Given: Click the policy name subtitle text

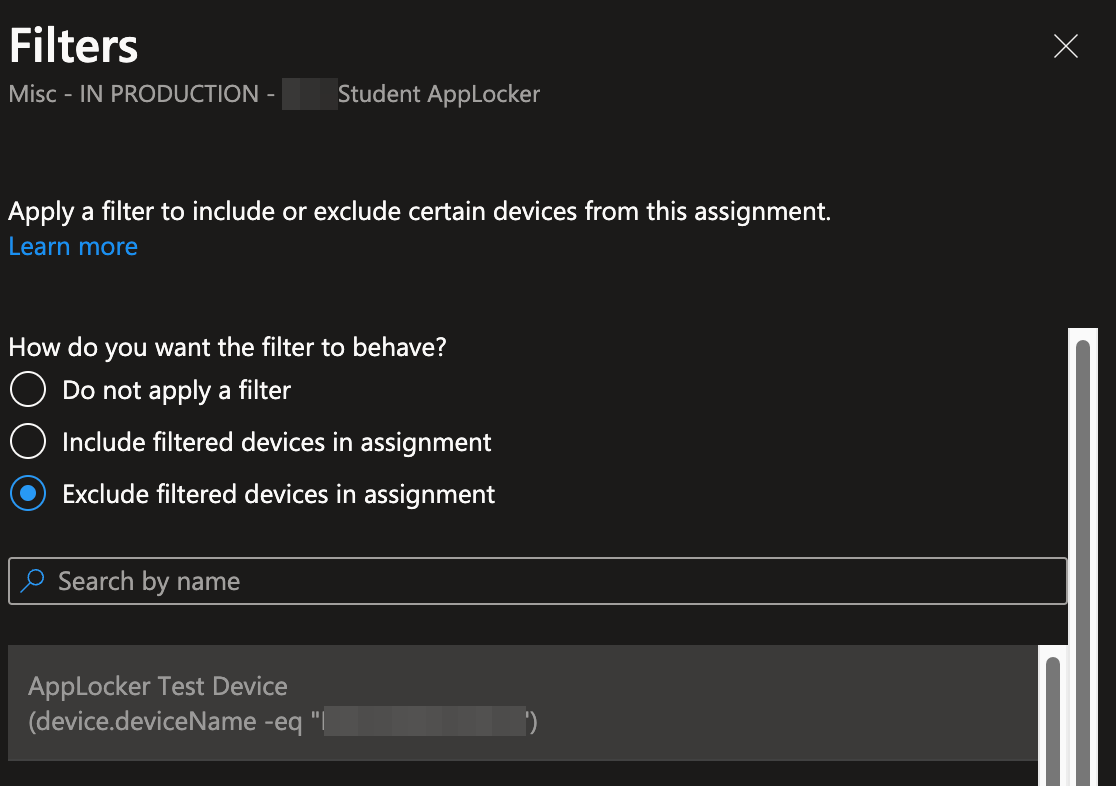Looking at the screenshot, I should [273, 93].
